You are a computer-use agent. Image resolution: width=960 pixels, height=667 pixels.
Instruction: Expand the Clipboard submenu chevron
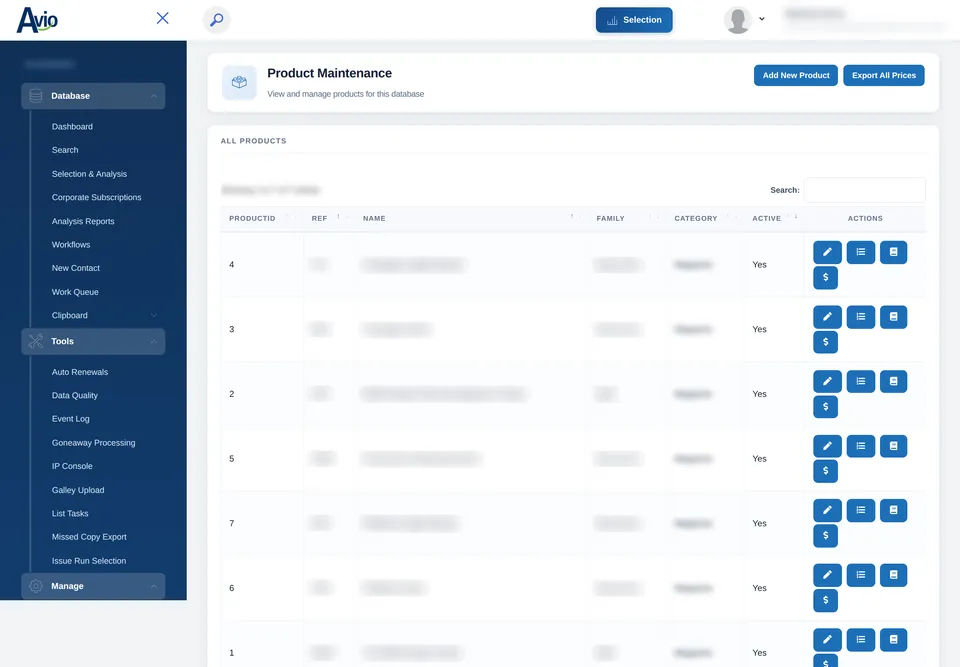[154, 315]
